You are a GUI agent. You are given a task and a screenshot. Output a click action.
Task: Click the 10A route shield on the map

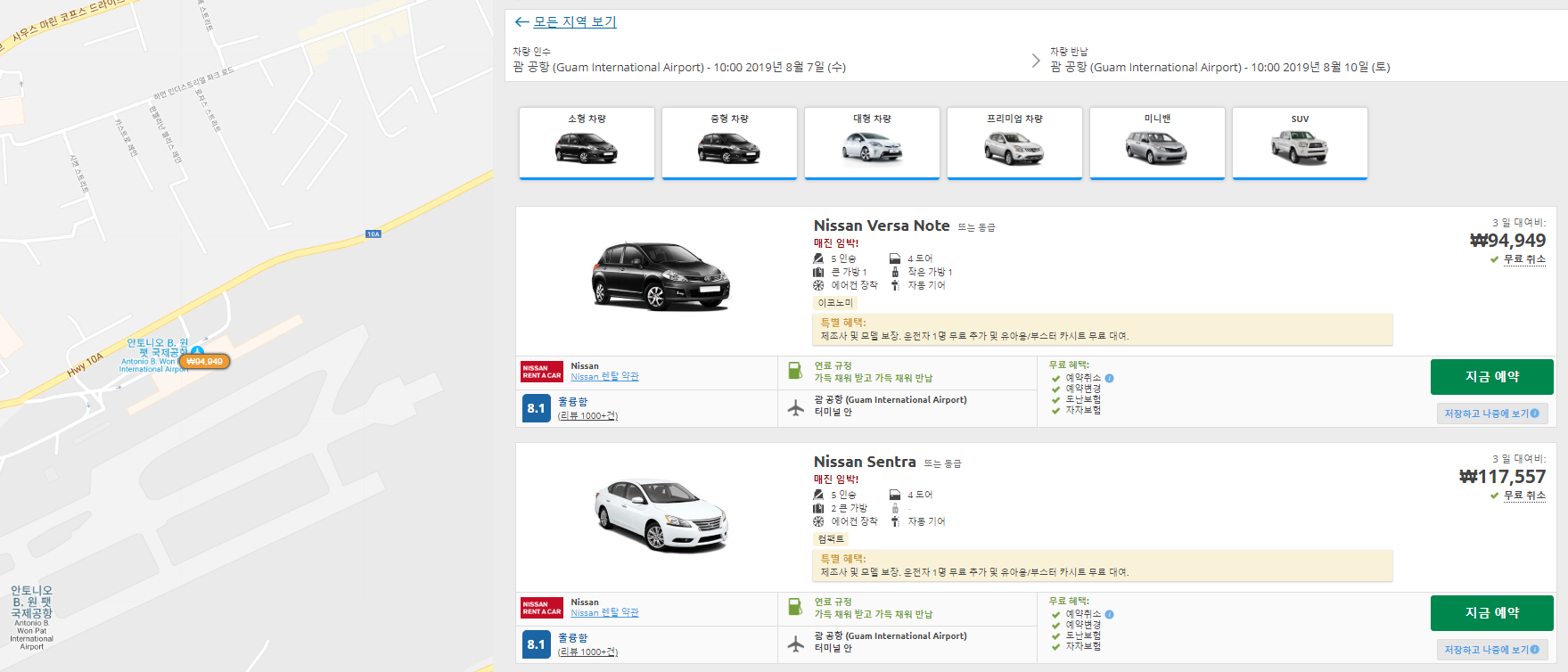(x=374, y=234)
